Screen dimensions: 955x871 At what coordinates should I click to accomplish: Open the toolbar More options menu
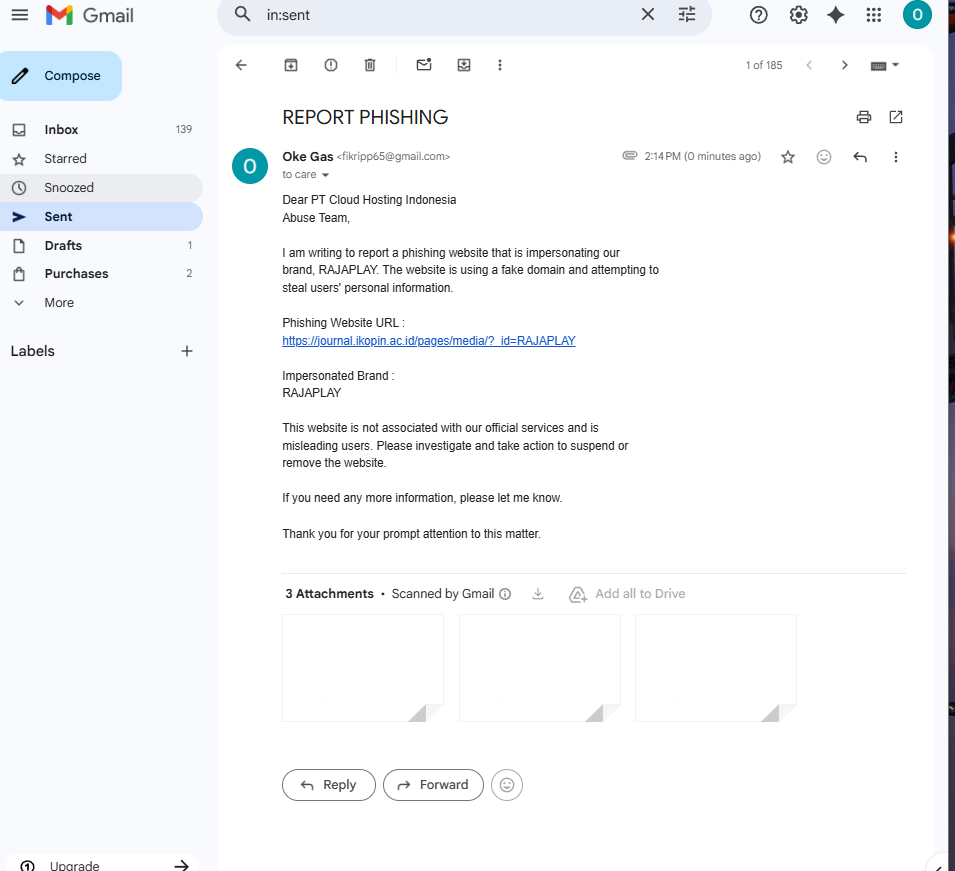click(500, 65)
